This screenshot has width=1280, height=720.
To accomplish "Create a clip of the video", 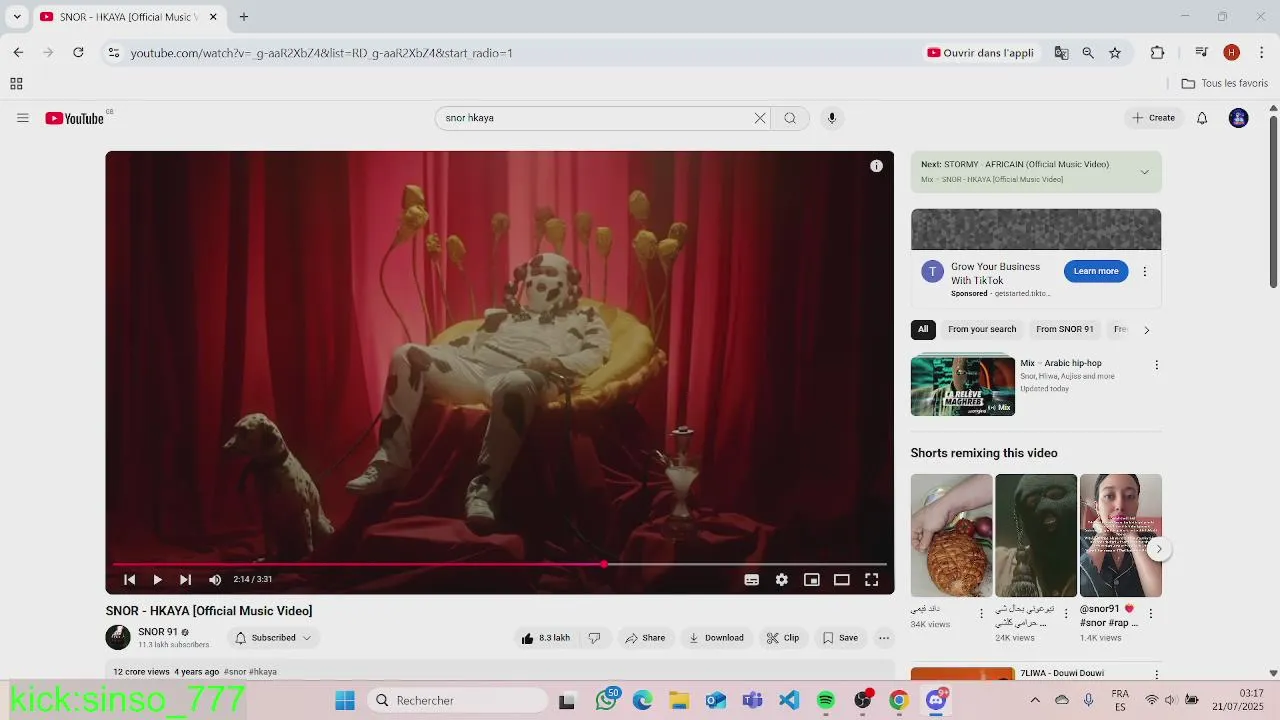I will click(x=783, y=638).
